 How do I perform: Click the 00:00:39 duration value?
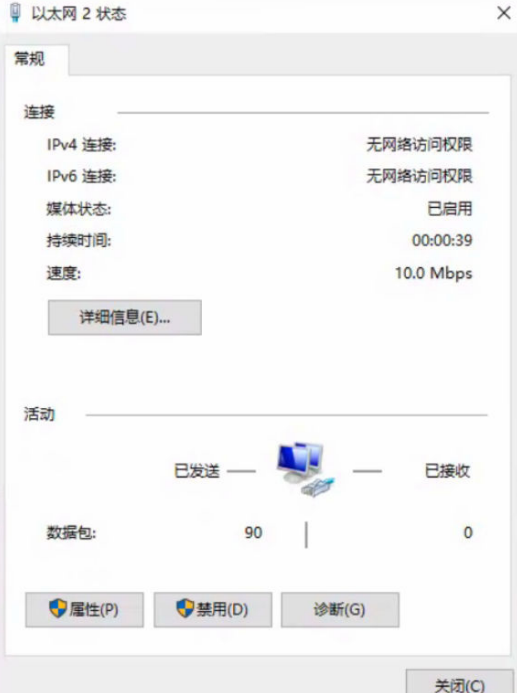[442, 240]
